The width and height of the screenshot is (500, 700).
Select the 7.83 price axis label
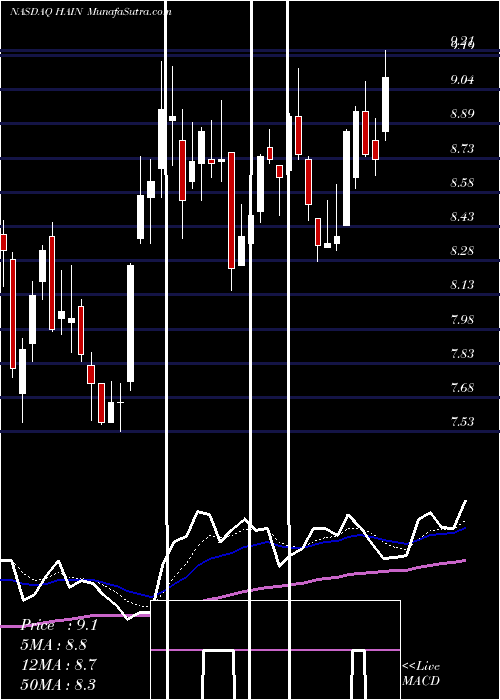tap(462, 354)
